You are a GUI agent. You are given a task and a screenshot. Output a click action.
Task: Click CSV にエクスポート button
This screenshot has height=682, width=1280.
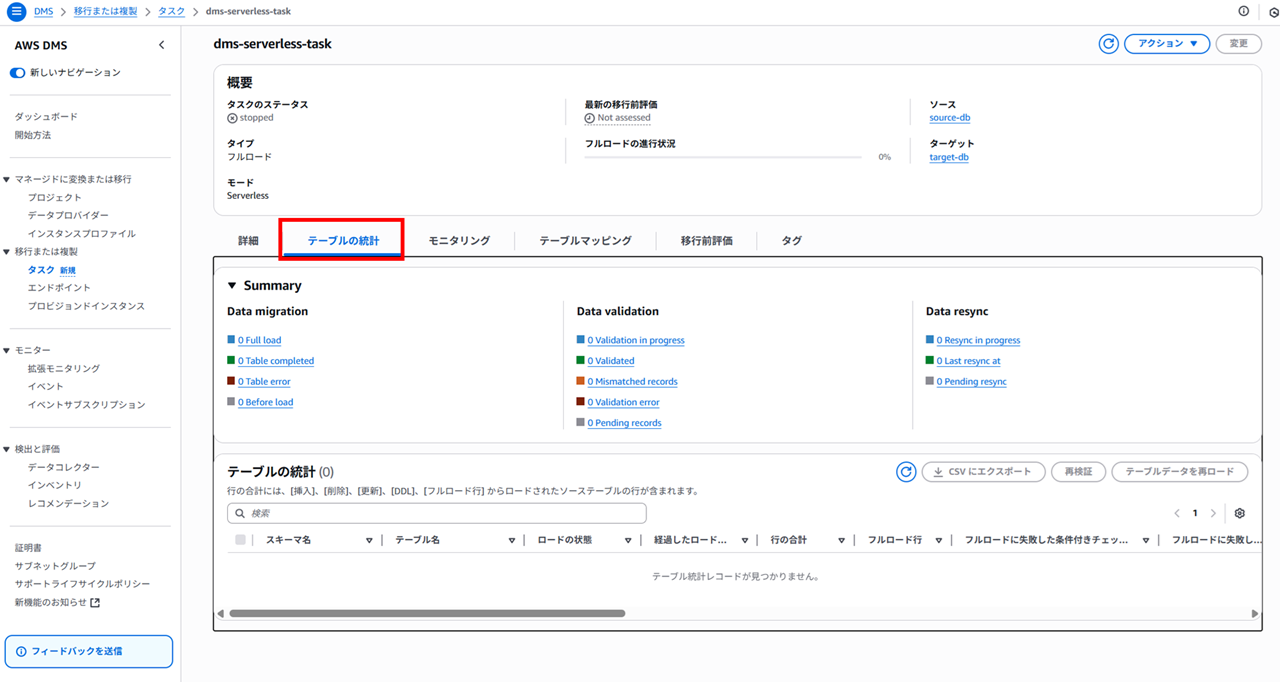pyautogui.click(x=983, y=472)
